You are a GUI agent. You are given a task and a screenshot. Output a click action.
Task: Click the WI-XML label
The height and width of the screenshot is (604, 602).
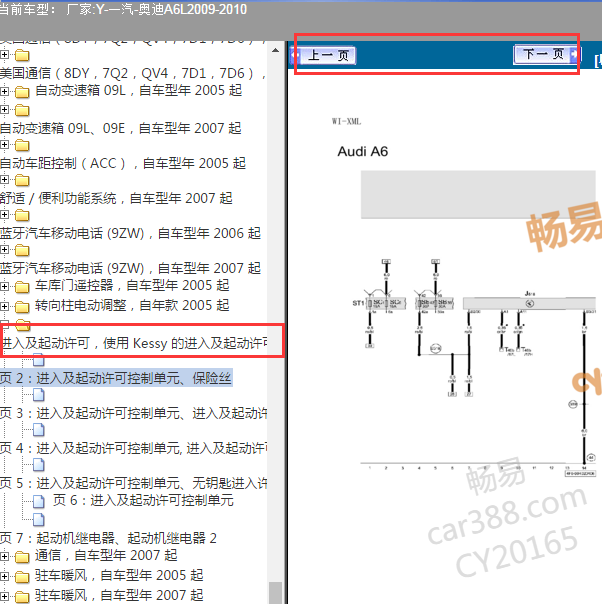[346, 122]
